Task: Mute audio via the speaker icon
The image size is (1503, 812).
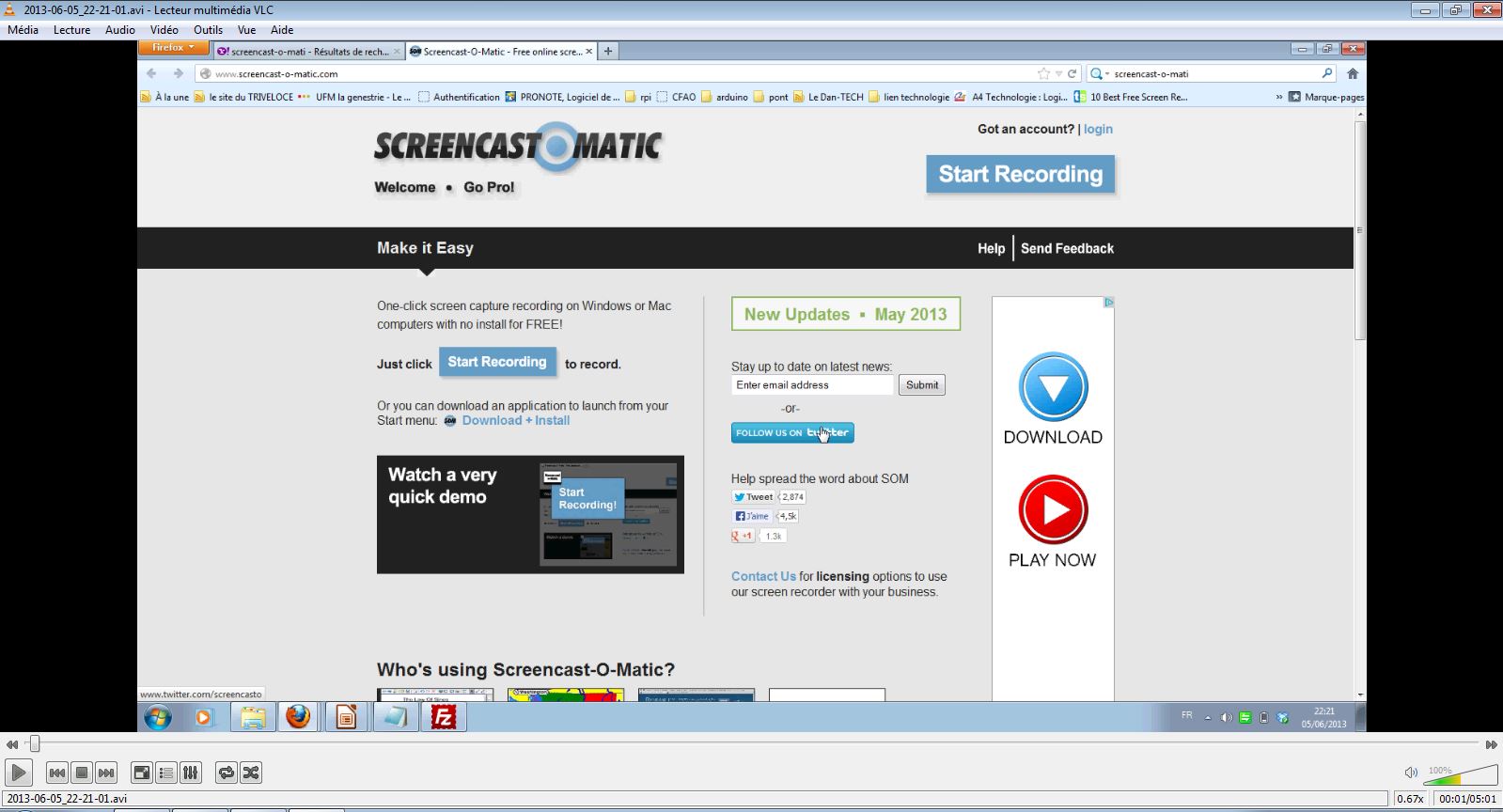Action: 1411,773
